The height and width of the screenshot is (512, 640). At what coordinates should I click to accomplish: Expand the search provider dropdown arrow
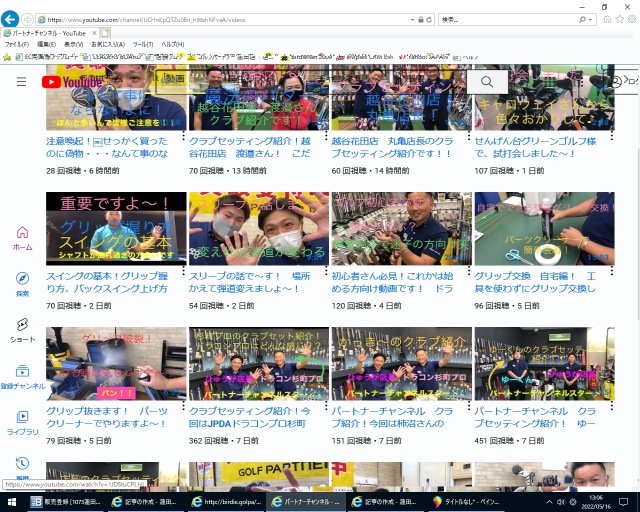(x=590, y=20)
